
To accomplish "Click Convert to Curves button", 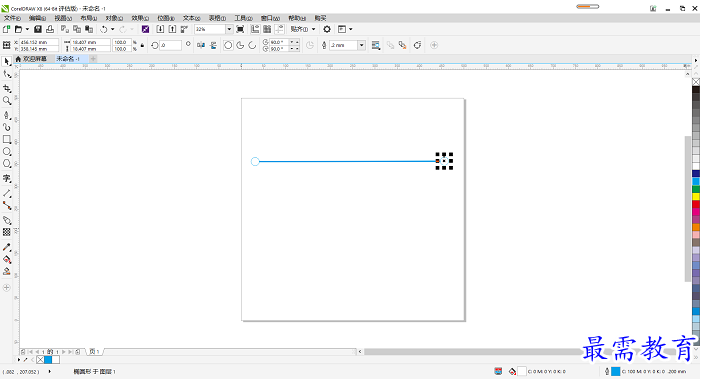I will click(x=417, y=45).
